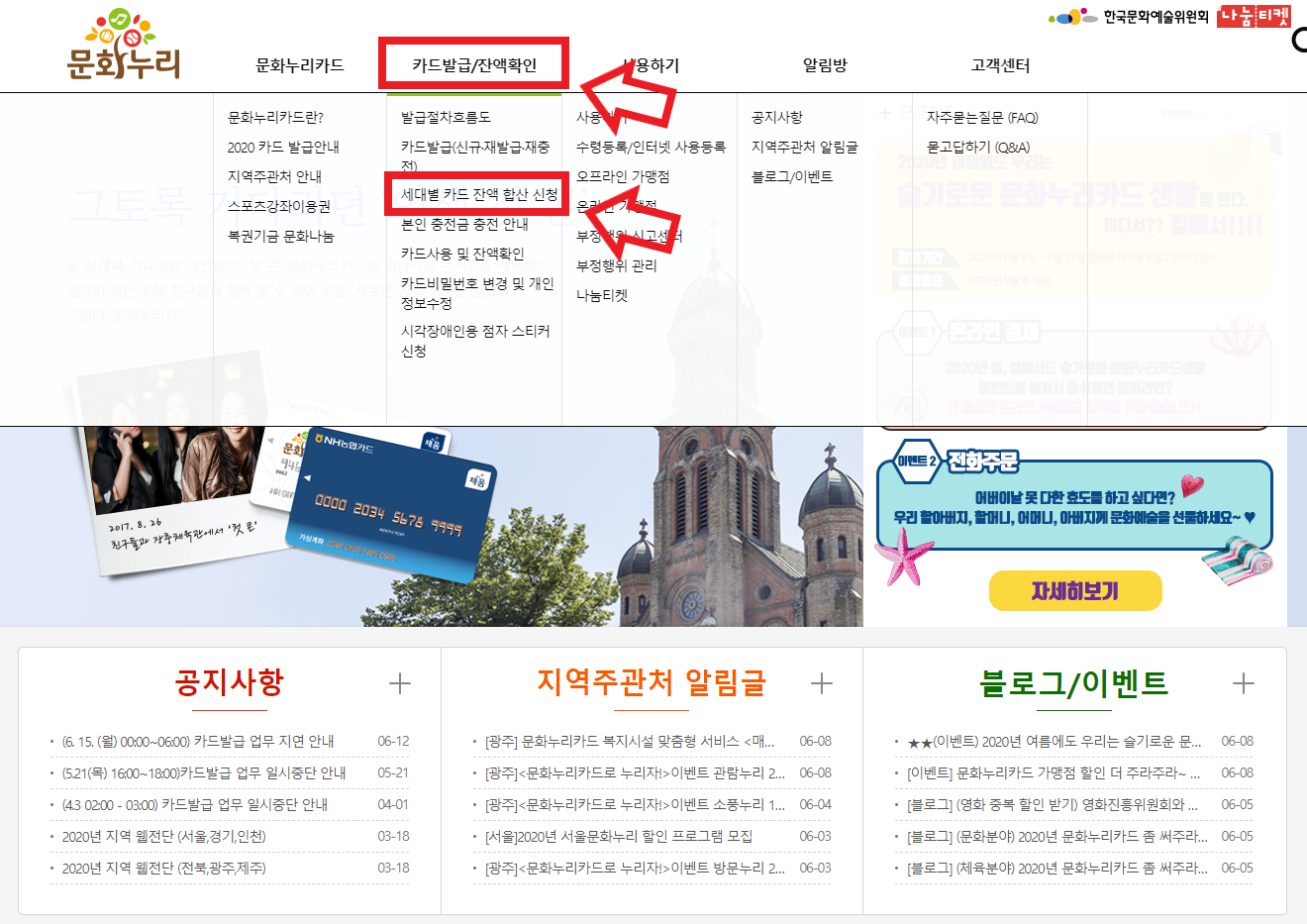Open [서울] 서울문화누리 할인 프로그램 모집

click(x=619, y=836)
